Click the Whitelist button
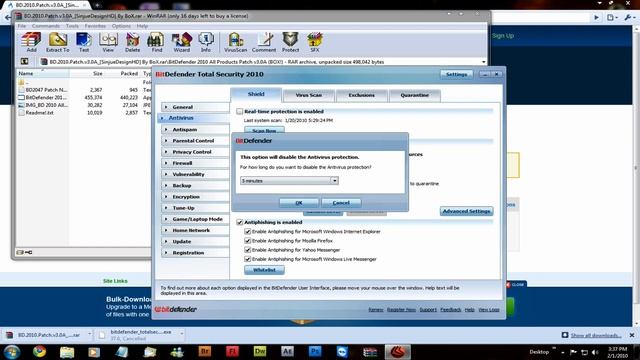The width and height of the screenshot is (640, 360). click(264, 270)
